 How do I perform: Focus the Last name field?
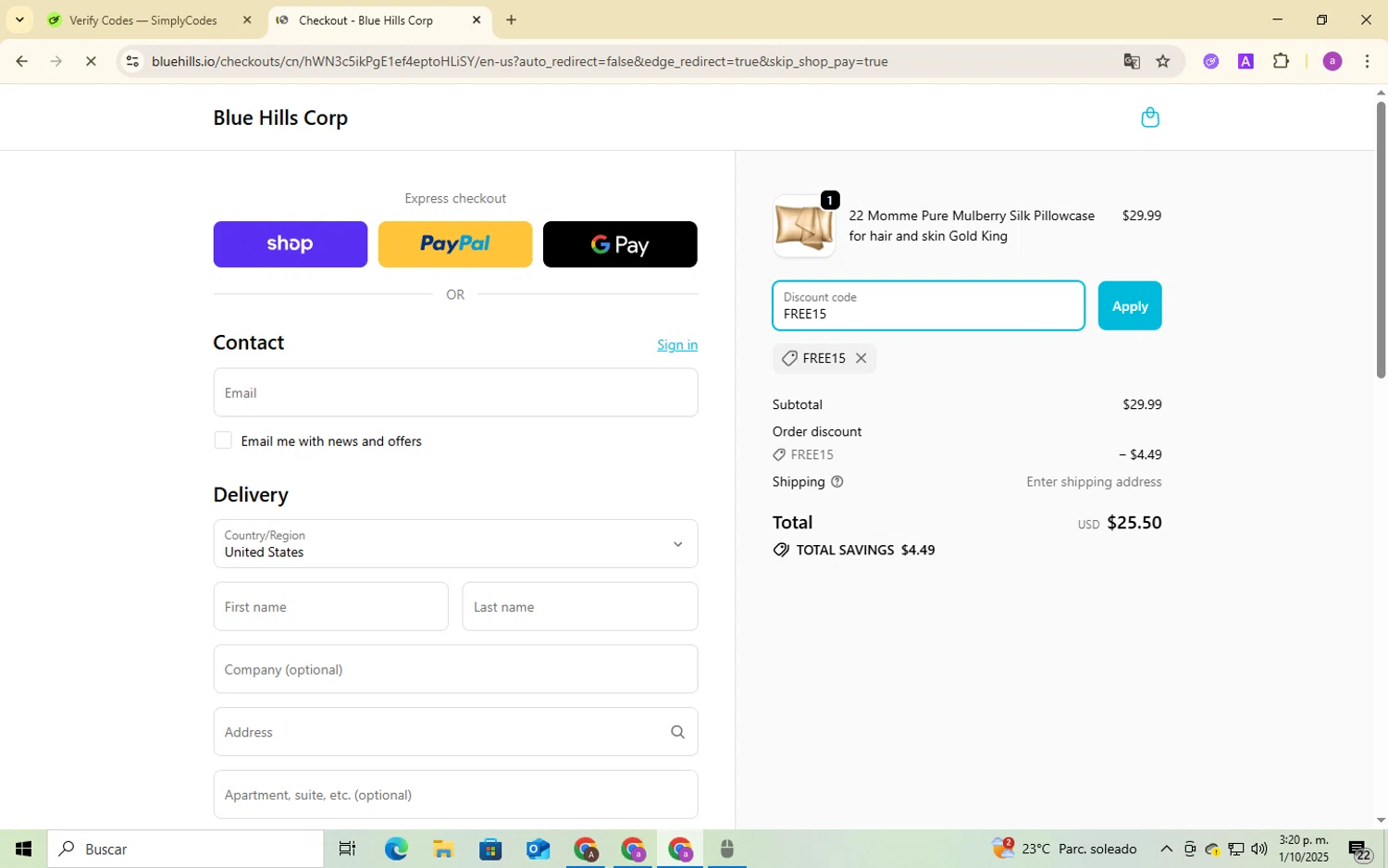click(x=580, y=606)
